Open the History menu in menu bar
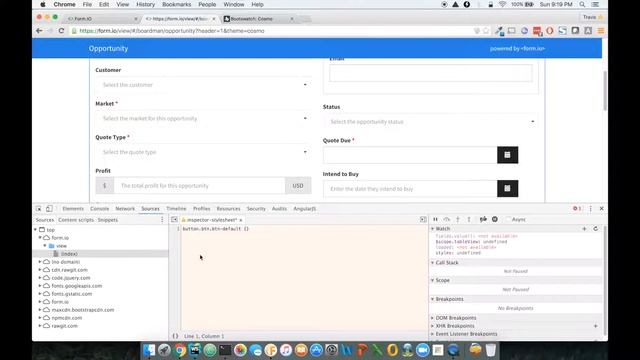Viewport: 640px width, 360px height. coord(145,4)
